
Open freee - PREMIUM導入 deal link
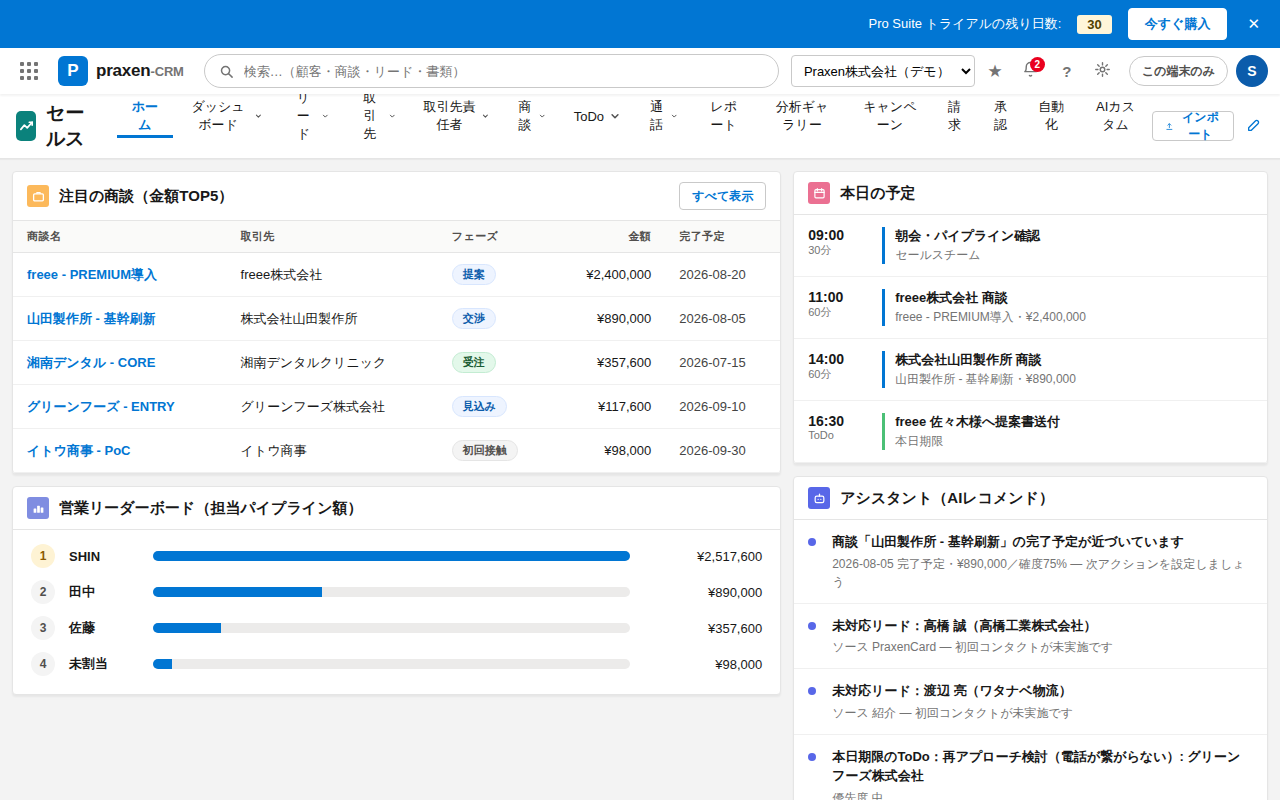92,275
